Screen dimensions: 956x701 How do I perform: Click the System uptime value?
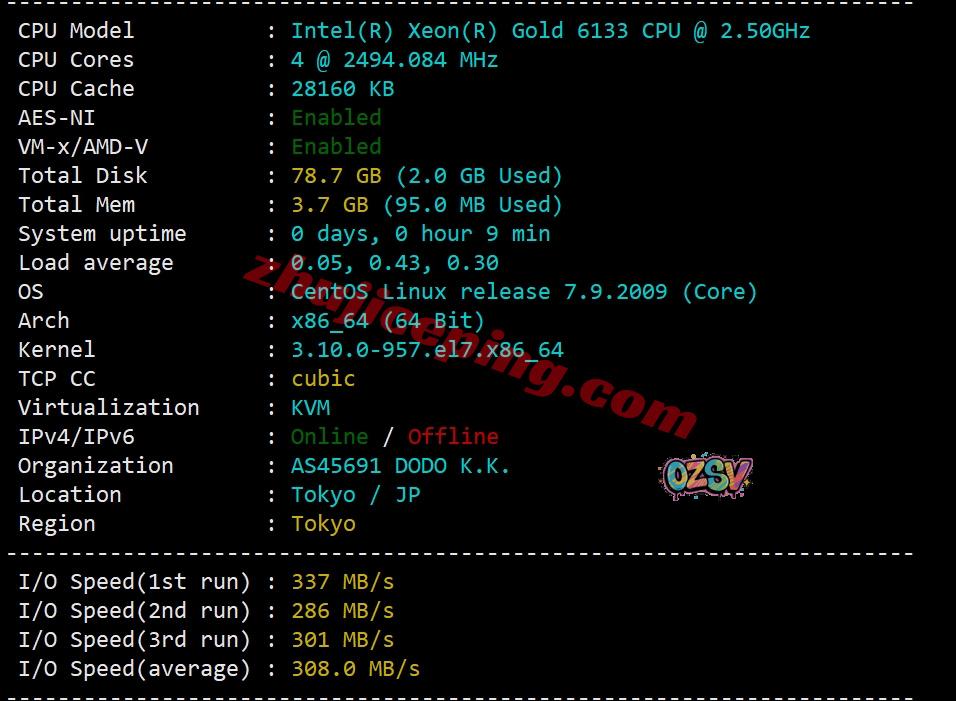(421, 234)
